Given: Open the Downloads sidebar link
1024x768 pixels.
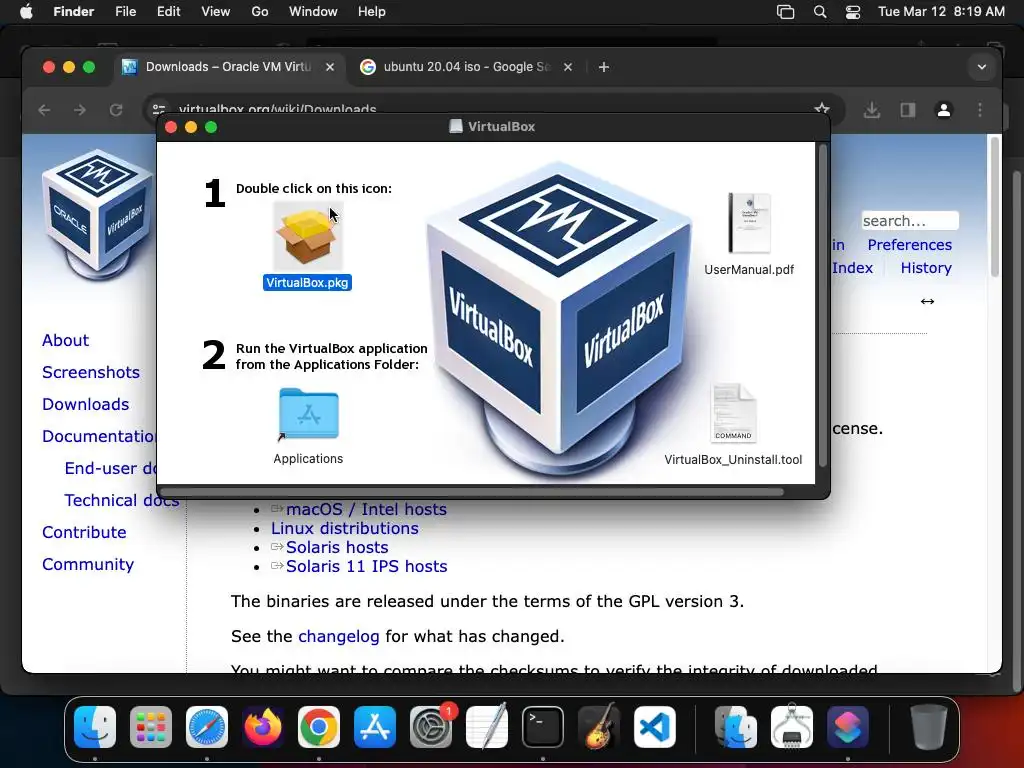Looking at the screenshot, I should (86, 404).
